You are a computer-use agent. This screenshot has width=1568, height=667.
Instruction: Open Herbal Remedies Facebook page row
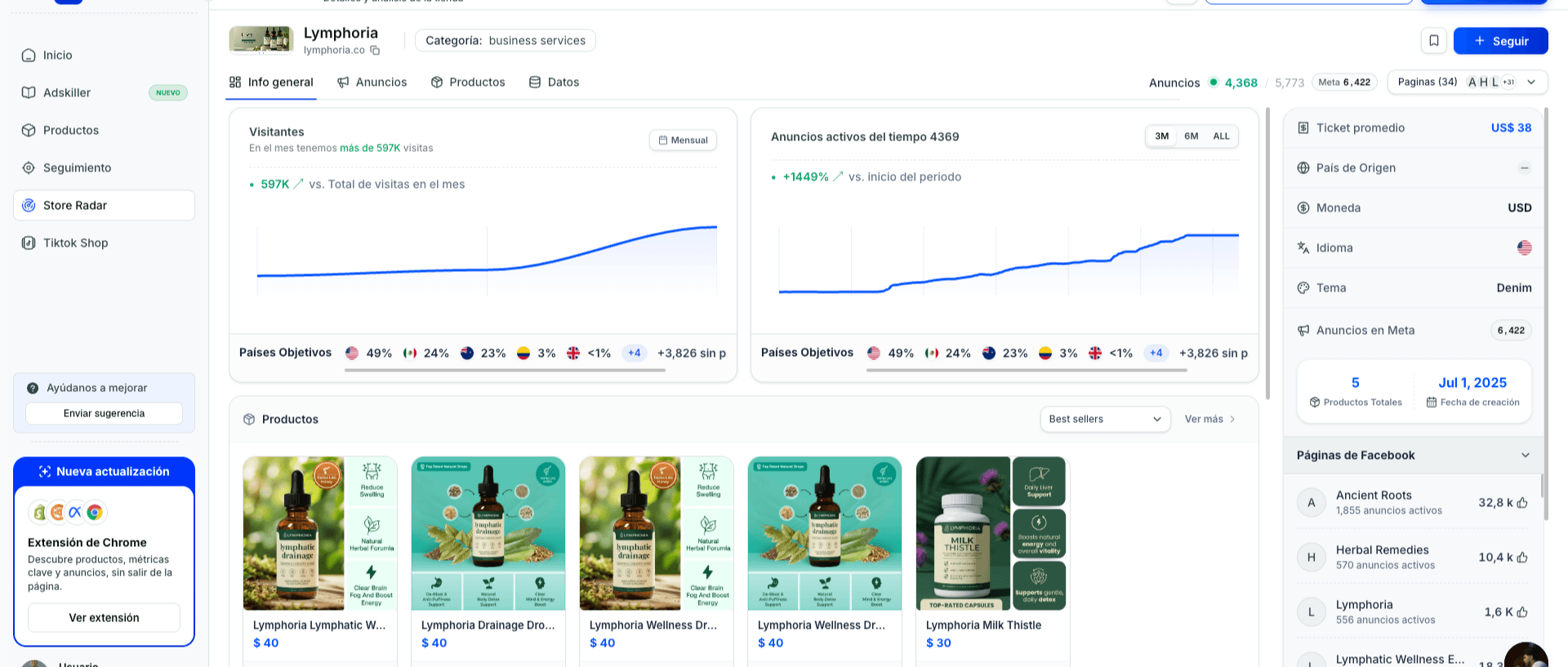click(1414, 558)
